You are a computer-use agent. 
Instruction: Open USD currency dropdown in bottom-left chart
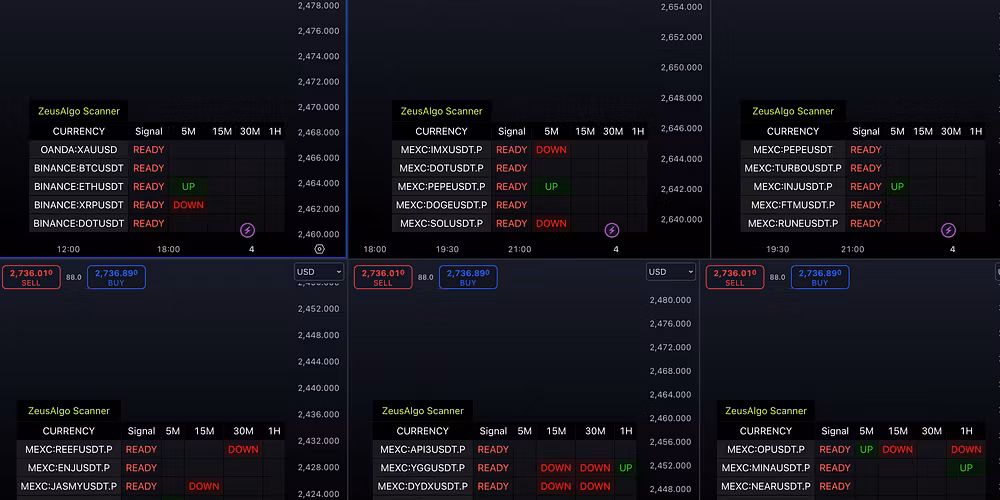[x=319, y=272]
